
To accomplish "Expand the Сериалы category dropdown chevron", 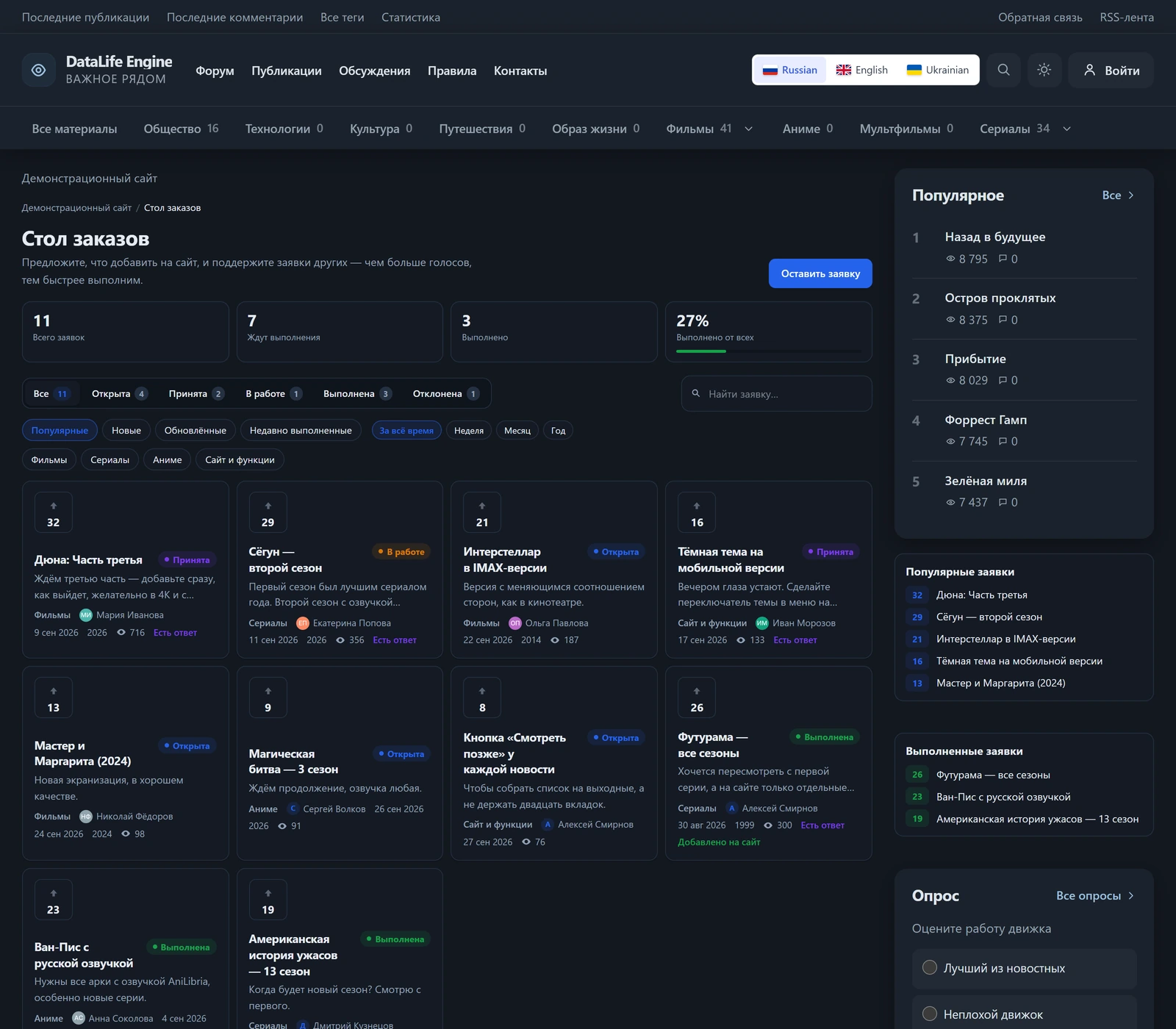I will pyautogui.click(x=1066, y=129).
